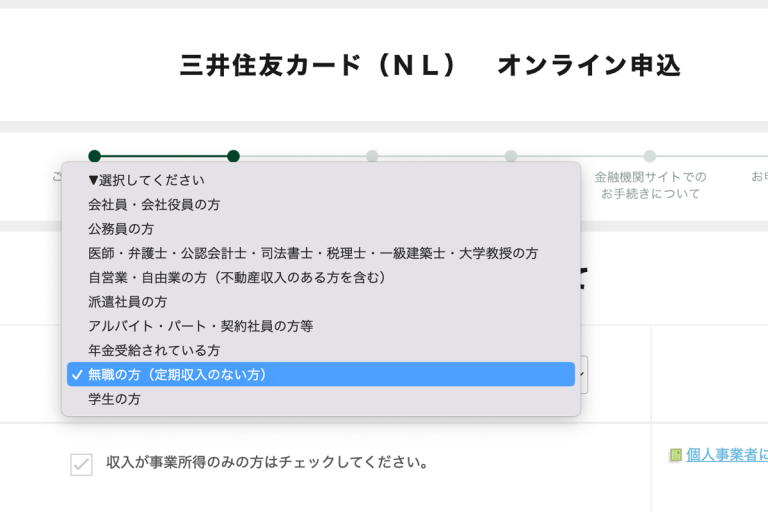Image resolution: width=768 pixels, height=512 pixels.
Task: Click the green book icon beside 個人事業者
Action: point(675,455)
